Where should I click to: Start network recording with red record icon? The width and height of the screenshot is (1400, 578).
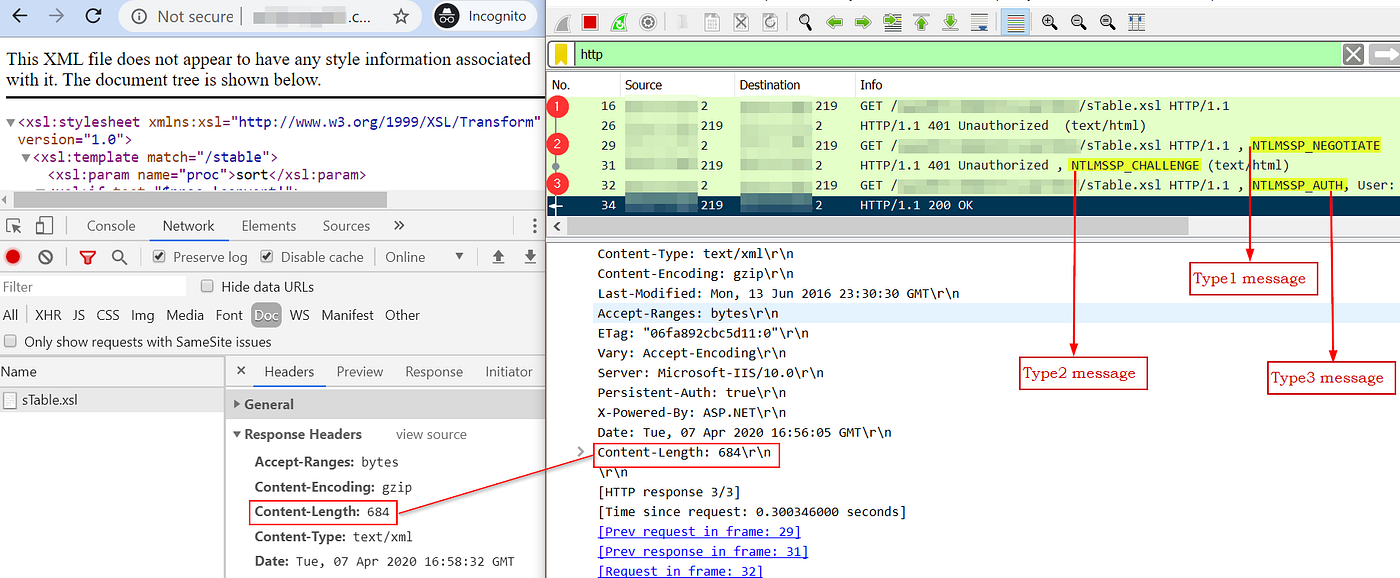(14, 256)
